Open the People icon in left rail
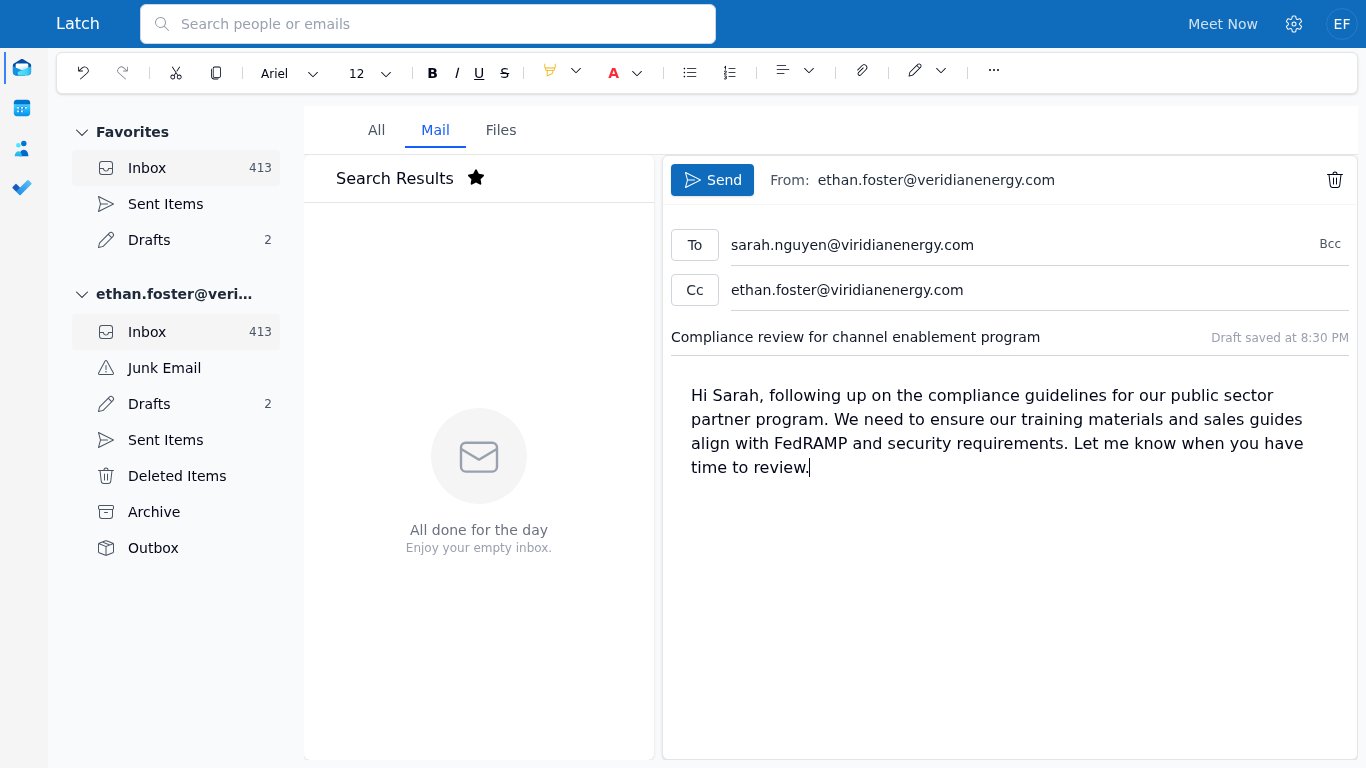Screen dimensions: 1366x768 (x=22, y=148)
